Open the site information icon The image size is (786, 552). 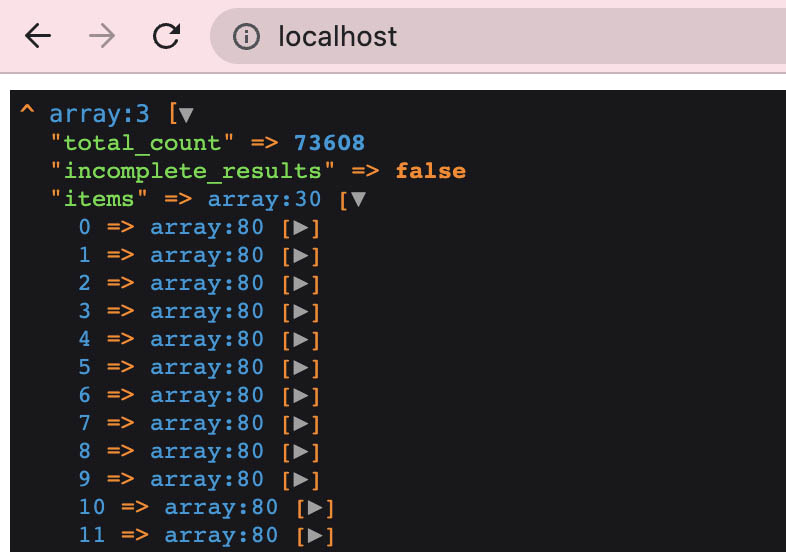(246, 36)
